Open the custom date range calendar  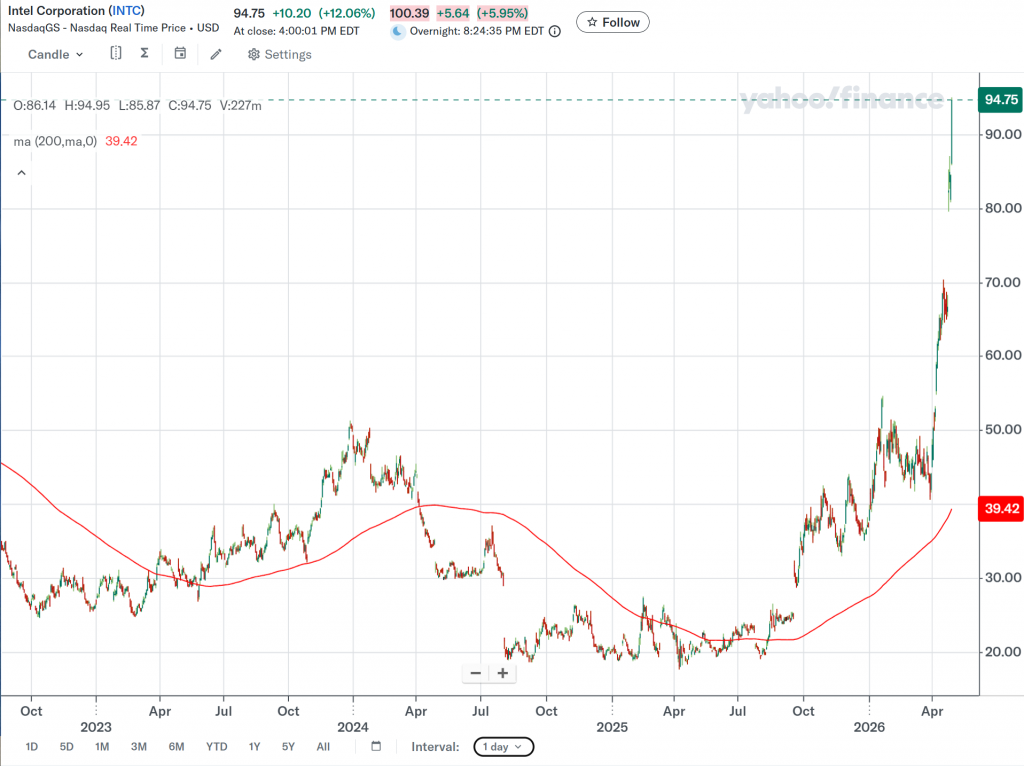[376, 746]
